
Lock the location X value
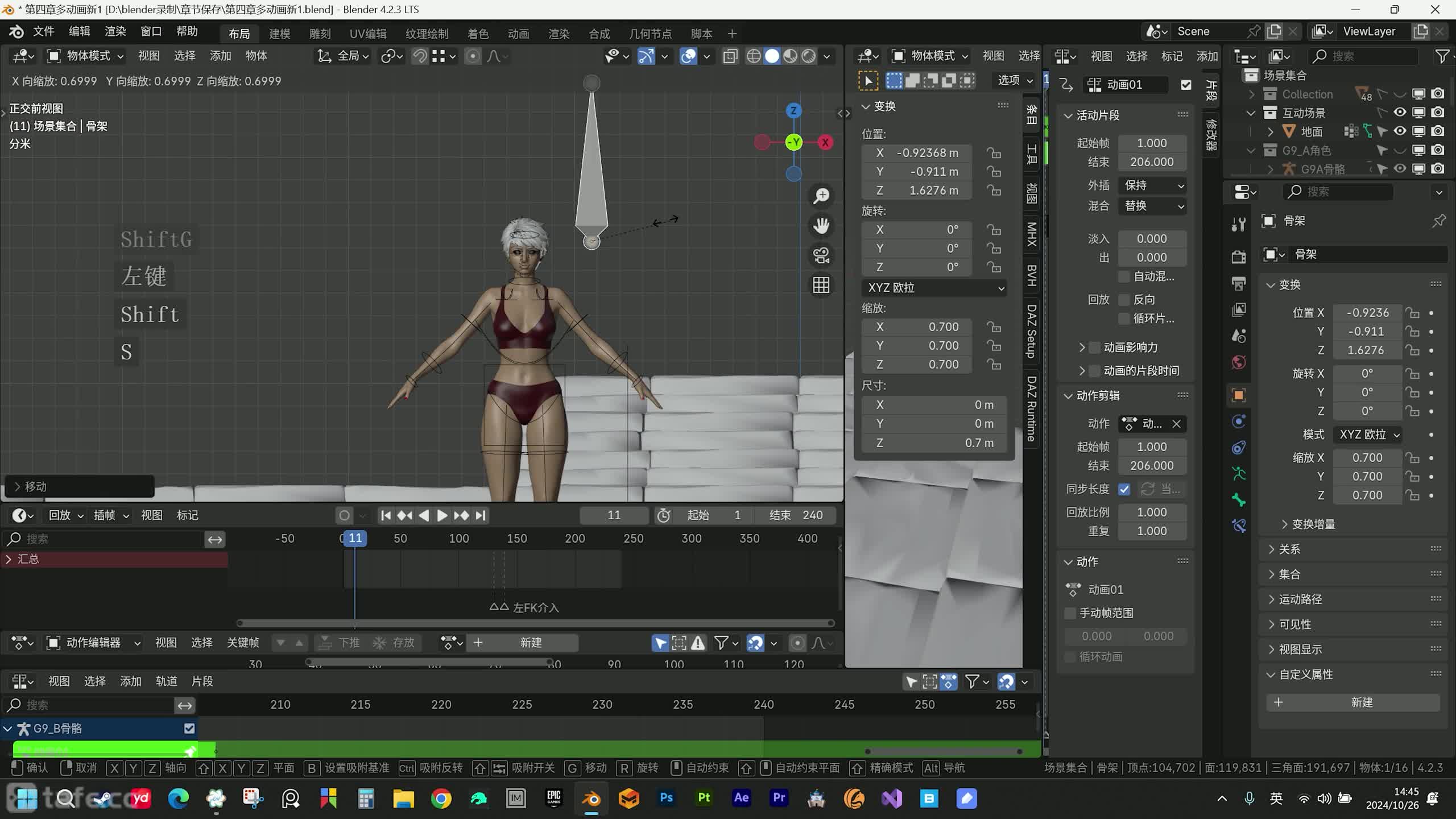(994, 153)
